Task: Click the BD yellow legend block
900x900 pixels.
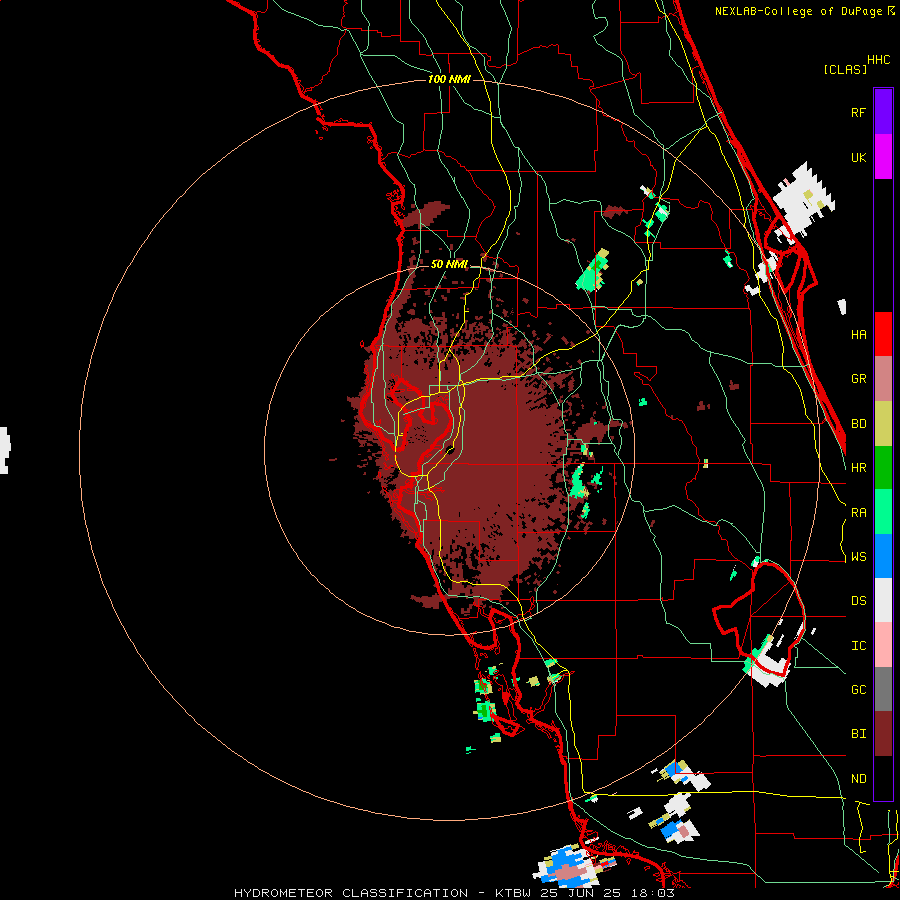Action: click(883, 424)
